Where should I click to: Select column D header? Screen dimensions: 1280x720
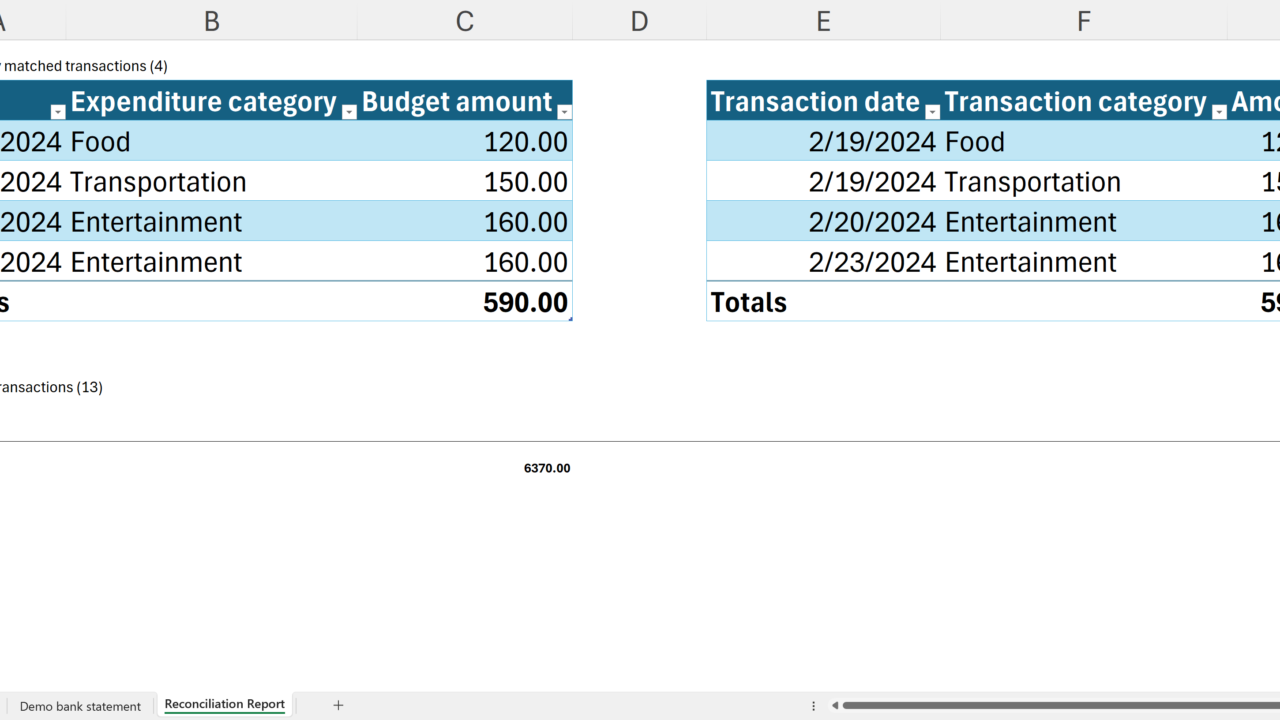(x=639, y=21)
